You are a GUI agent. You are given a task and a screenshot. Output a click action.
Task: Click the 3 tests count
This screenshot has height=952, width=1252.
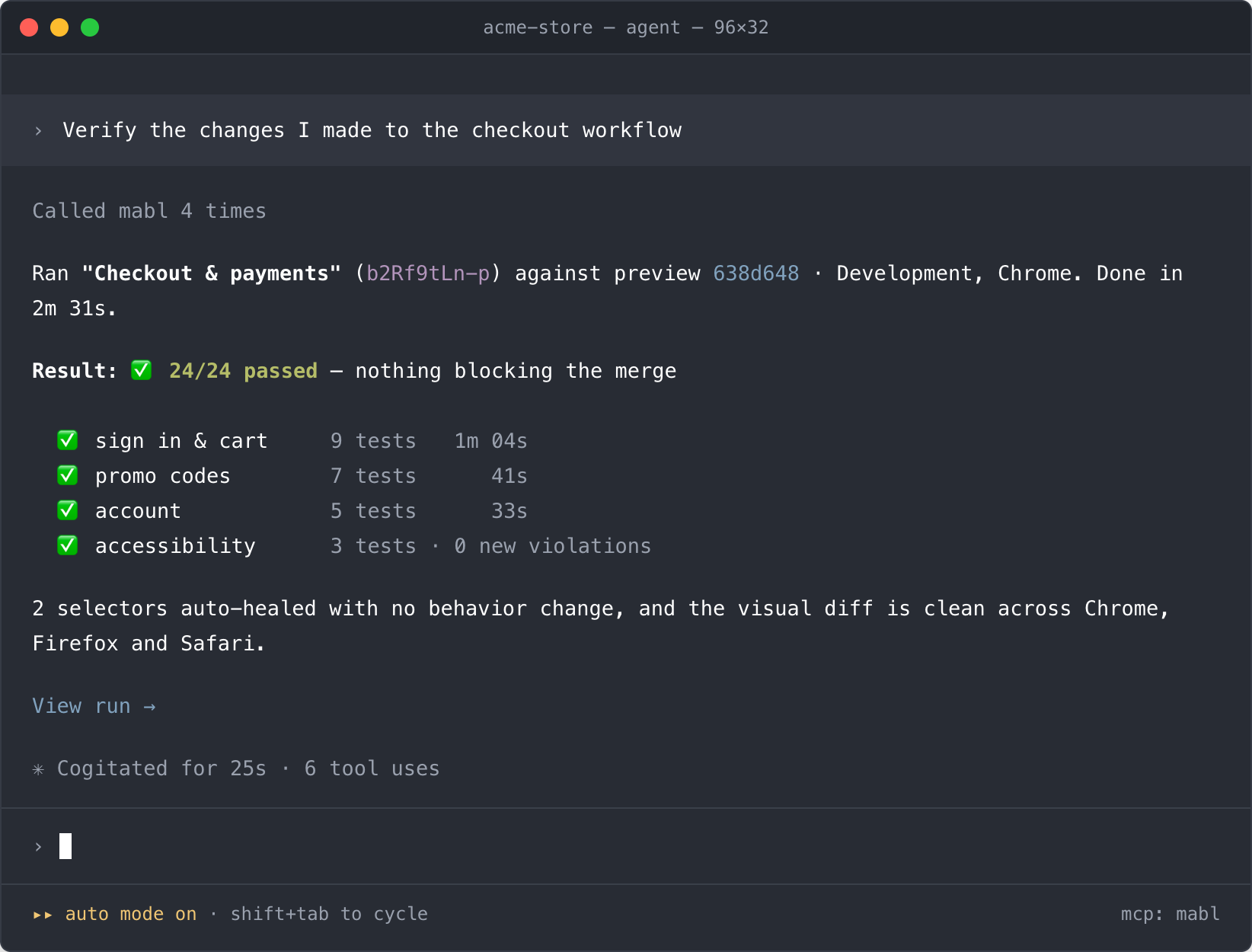[373, 546]
